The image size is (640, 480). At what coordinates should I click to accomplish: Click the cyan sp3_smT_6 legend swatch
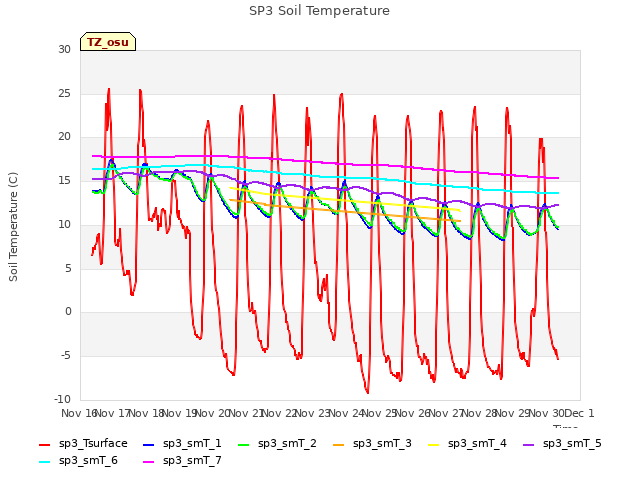tap(44, 462)
